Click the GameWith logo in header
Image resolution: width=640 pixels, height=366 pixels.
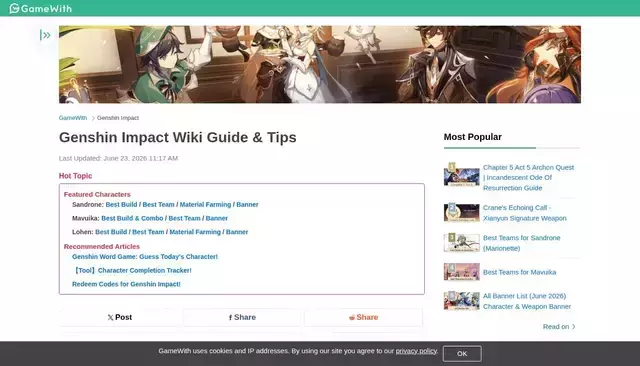click(x=40, y=8)
